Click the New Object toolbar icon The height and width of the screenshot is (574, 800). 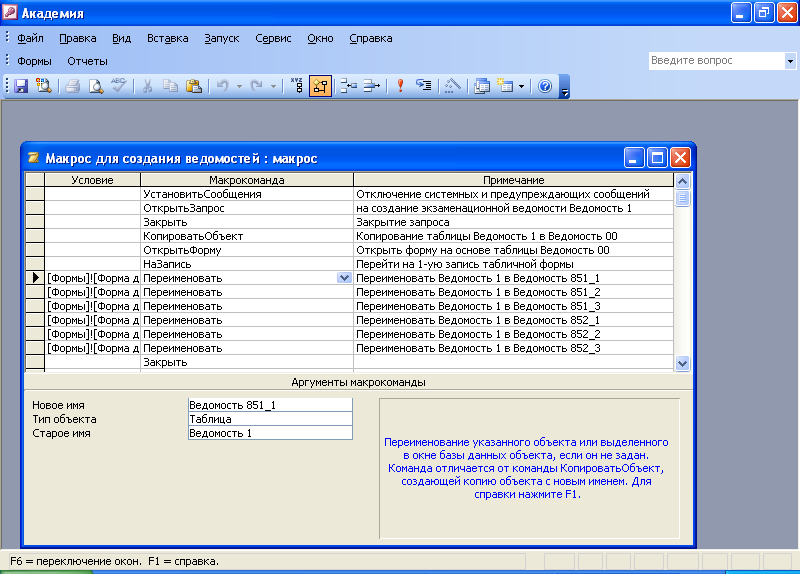505,86
